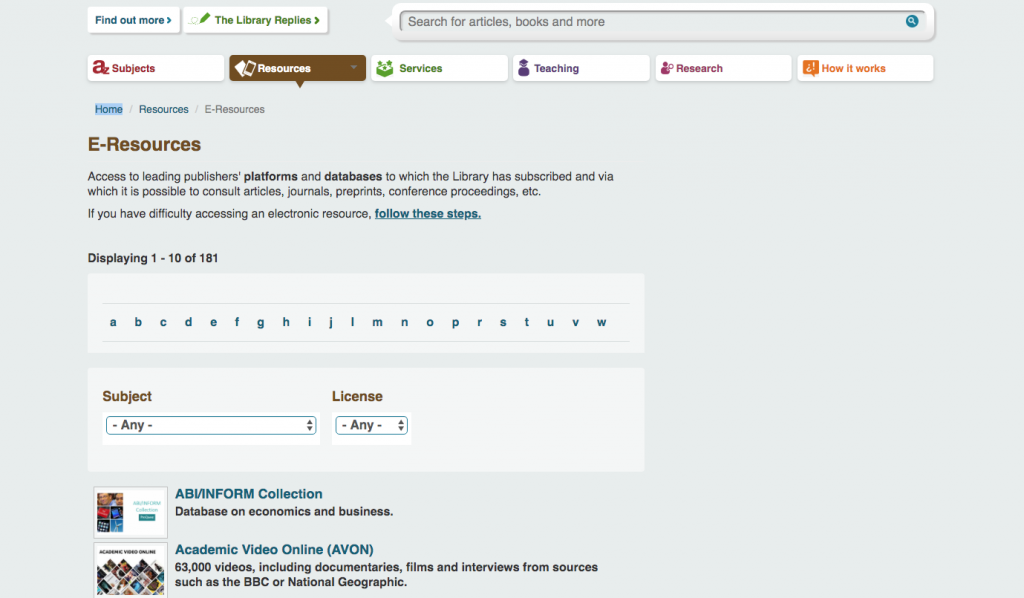Filter resources by letter d
Screen dimensions: 1024x598
pyautogui.click(x=188, y=322)
